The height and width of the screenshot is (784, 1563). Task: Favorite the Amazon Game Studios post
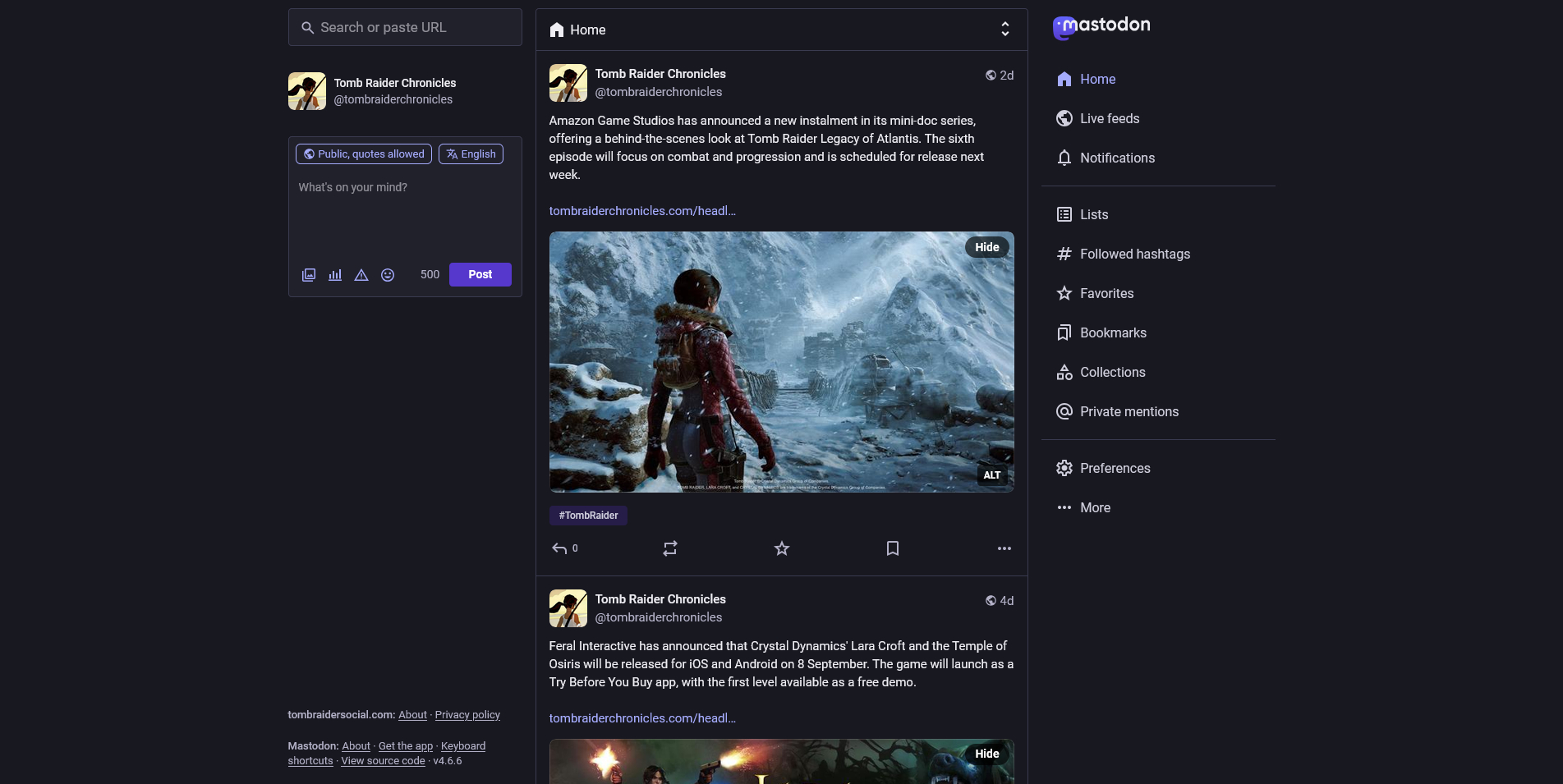782,548
